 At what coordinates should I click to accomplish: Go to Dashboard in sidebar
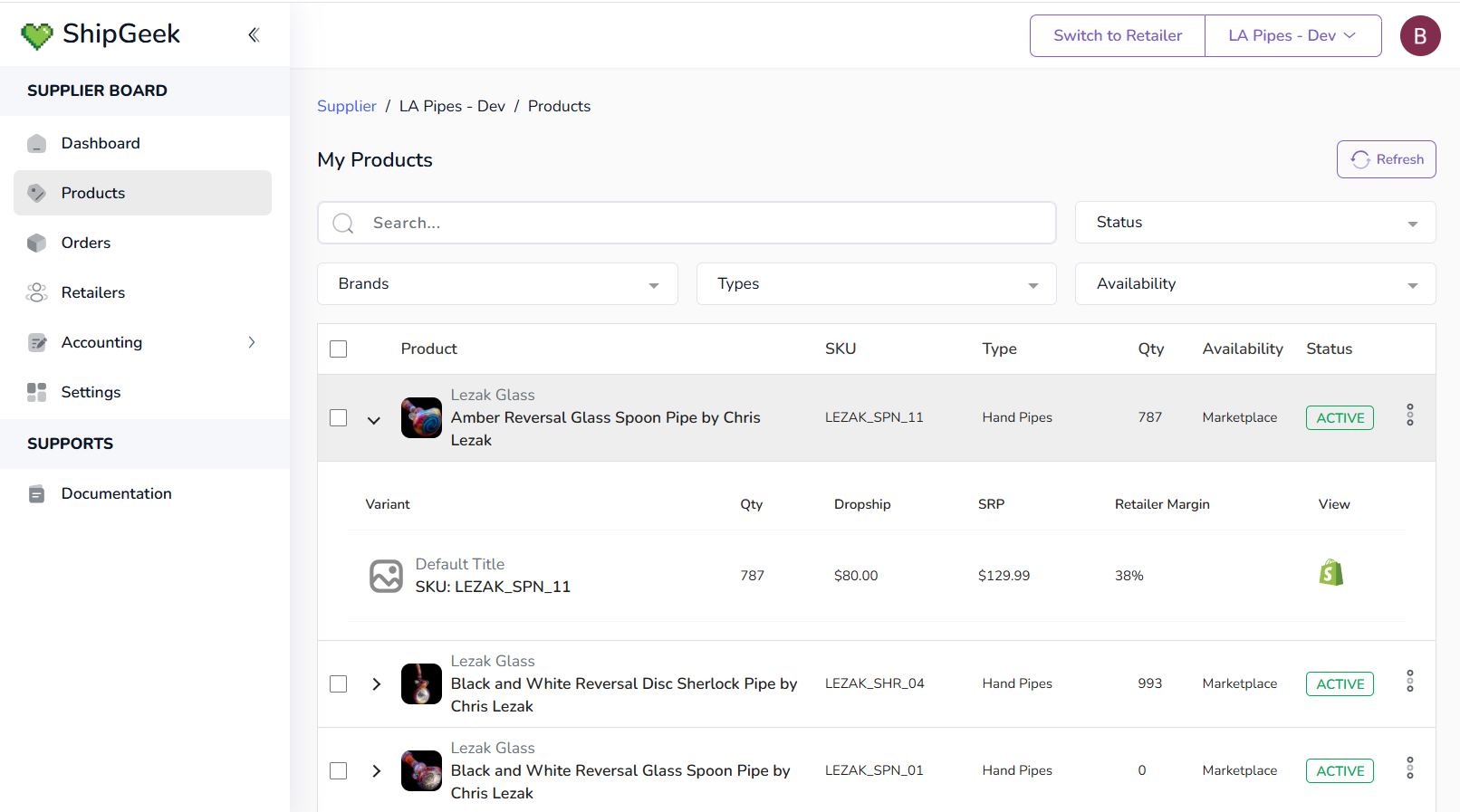pyautogui.click(x=142, y=143)
